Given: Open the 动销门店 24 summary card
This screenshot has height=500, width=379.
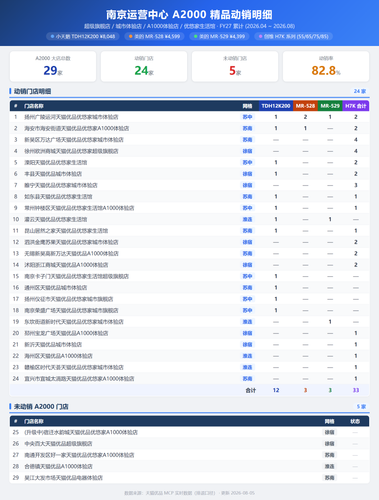Looking at the screenshot, I should click(x=144, y=66).
